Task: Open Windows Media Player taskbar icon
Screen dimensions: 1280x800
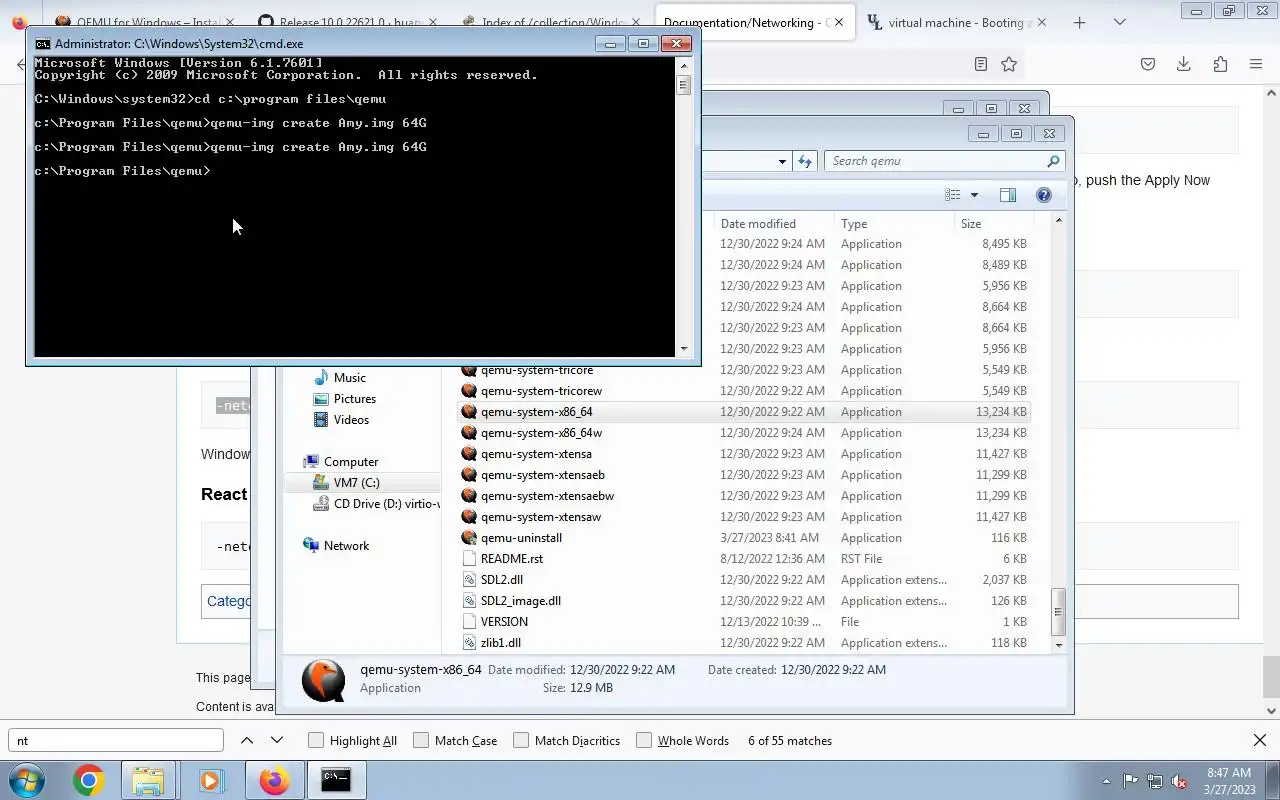Action: 210,780
